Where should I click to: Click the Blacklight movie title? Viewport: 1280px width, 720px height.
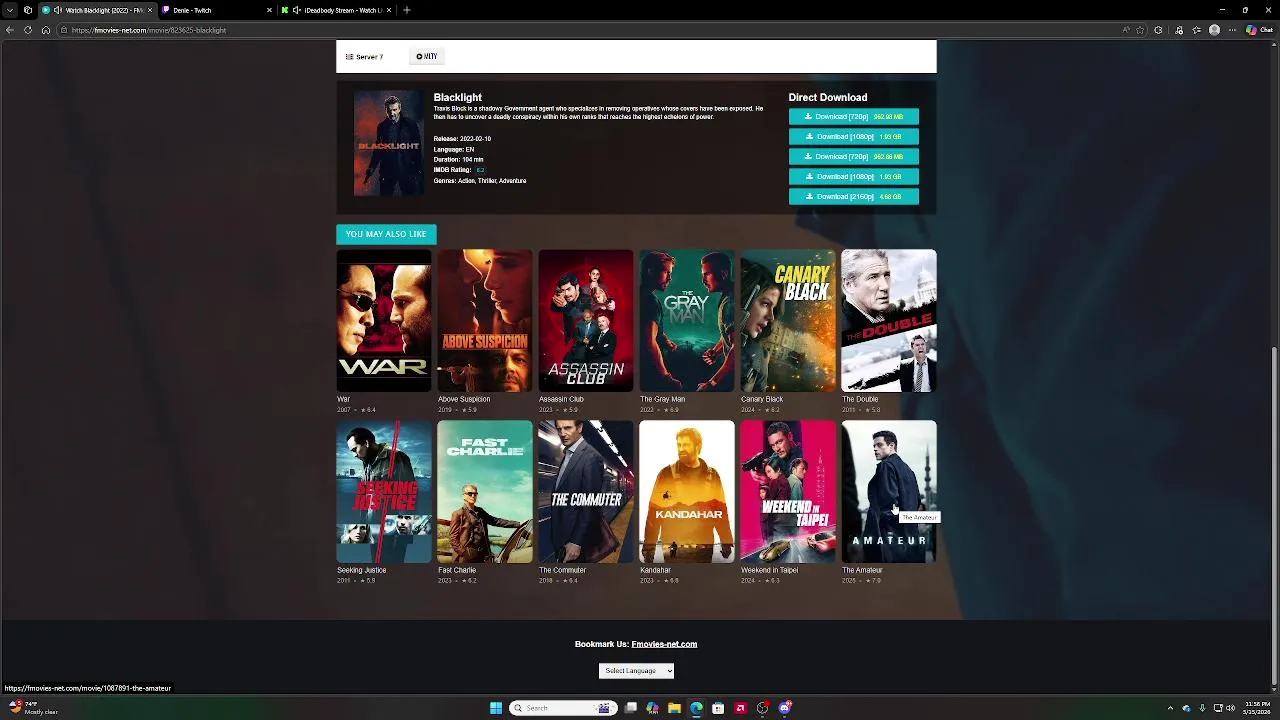coord(457,97)
